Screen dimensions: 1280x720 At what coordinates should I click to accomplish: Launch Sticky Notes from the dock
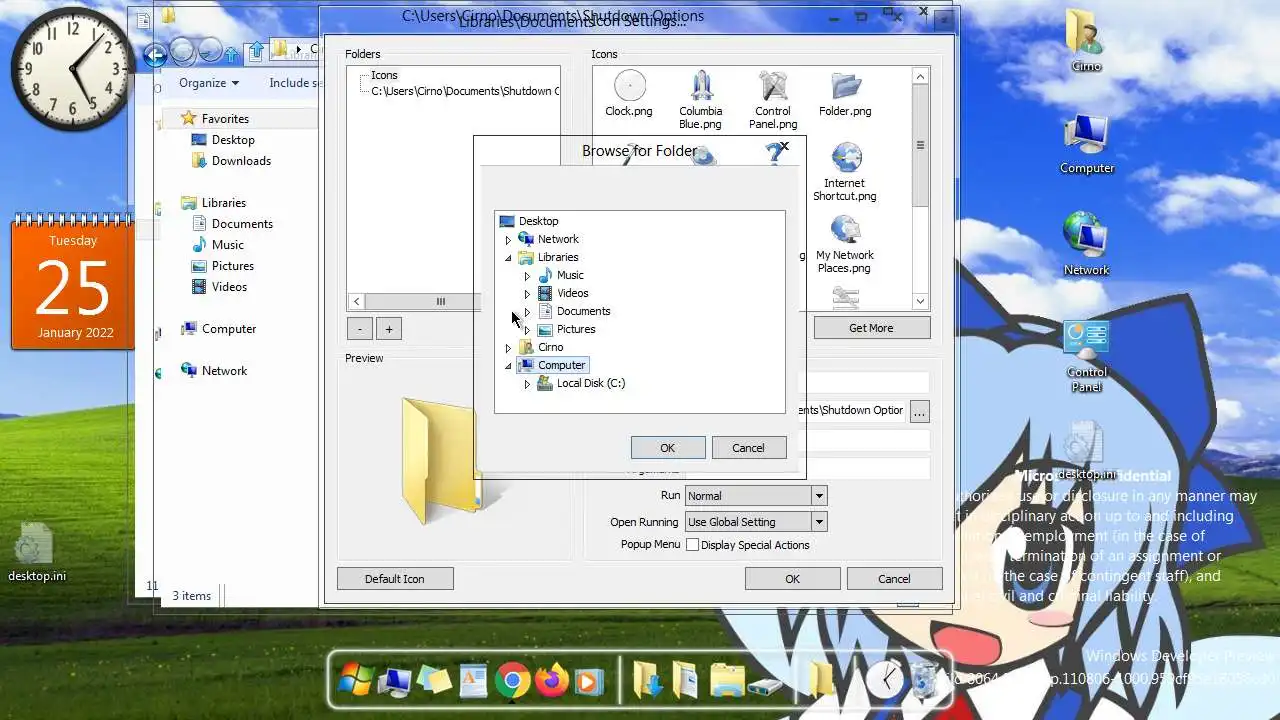[x=434, y=681]
